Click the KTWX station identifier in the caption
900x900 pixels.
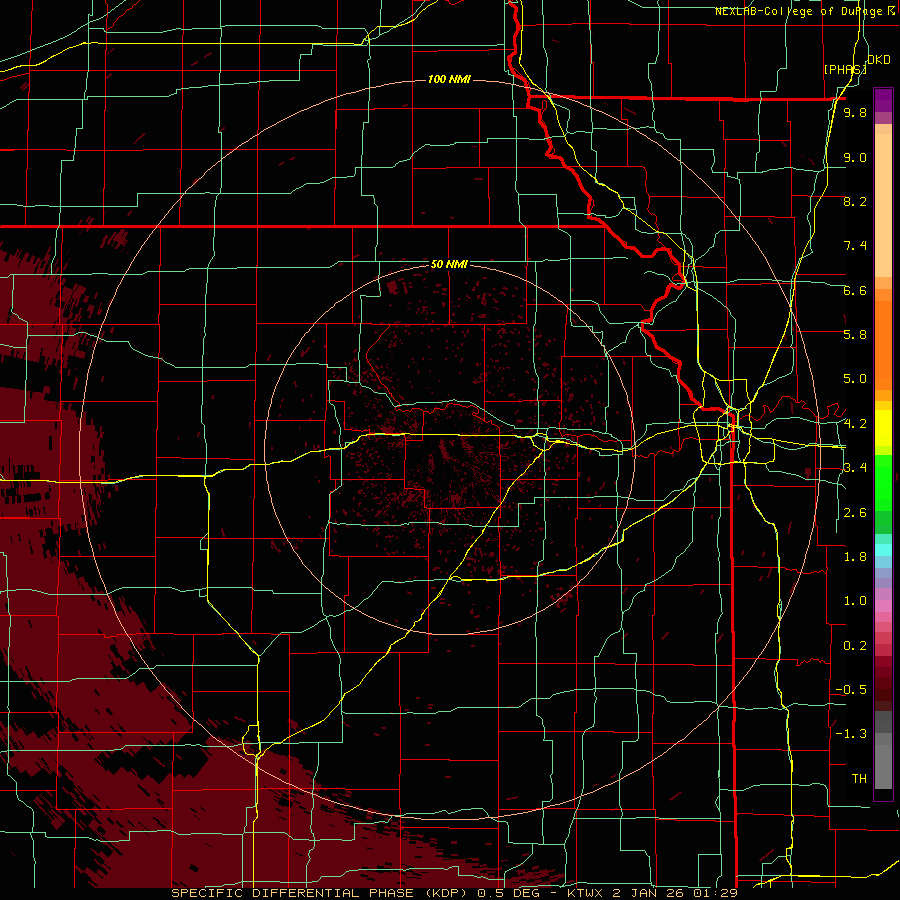tap(587, 893)
